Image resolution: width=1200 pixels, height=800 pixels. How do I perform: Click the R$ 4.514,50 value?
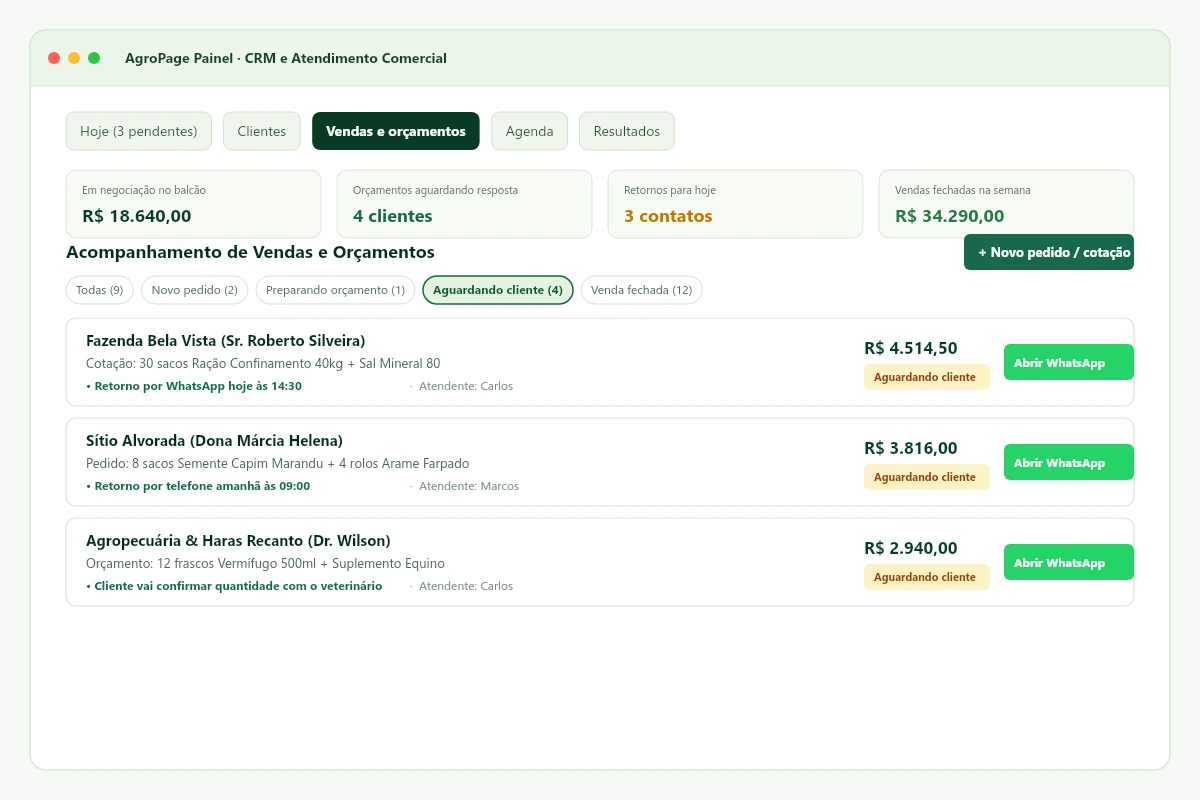click(x=911, y=348)
